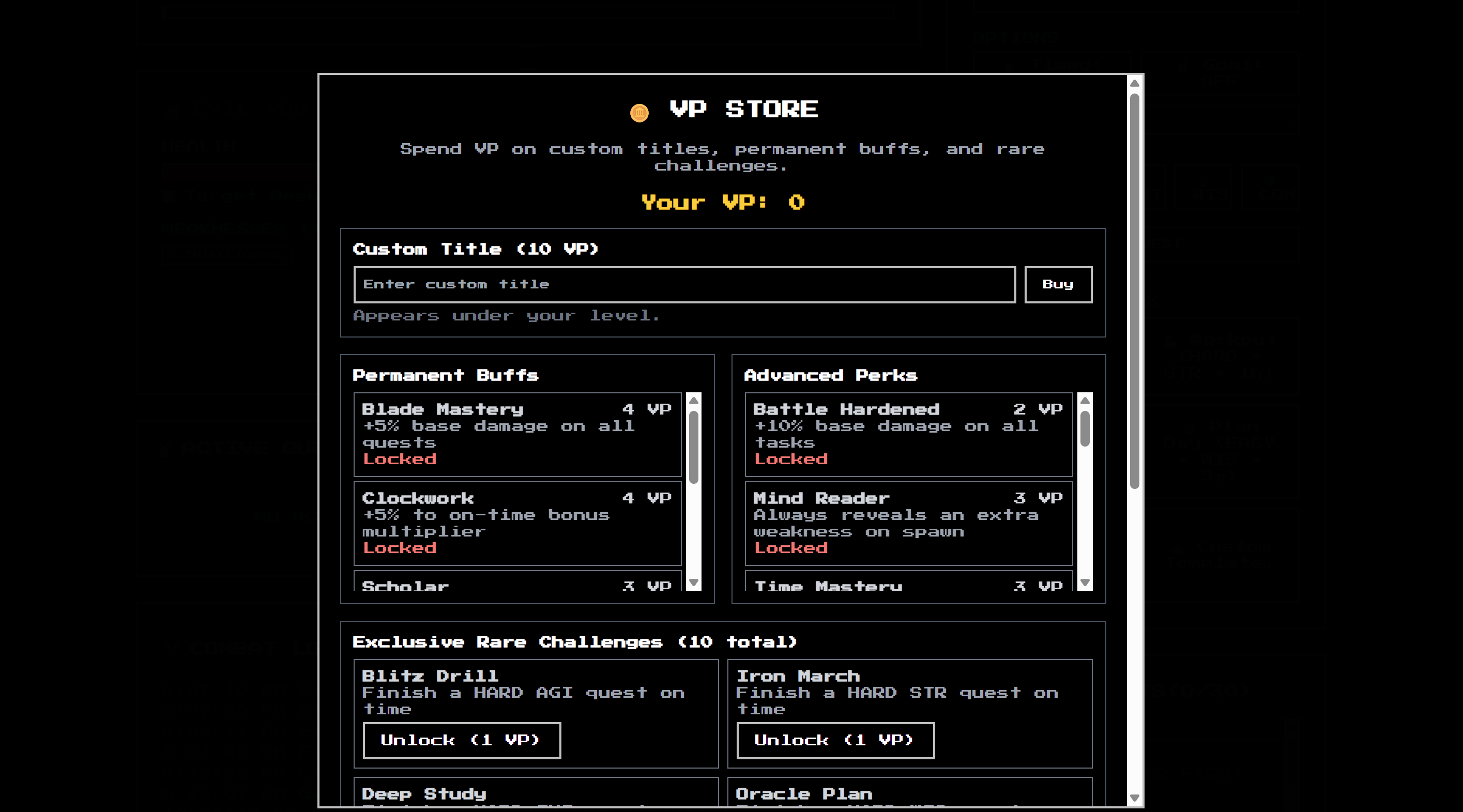Image resolution: width=1463 pixels, height=812 pixels.
Task: Click the custom title input field
Action: point(684,284)
